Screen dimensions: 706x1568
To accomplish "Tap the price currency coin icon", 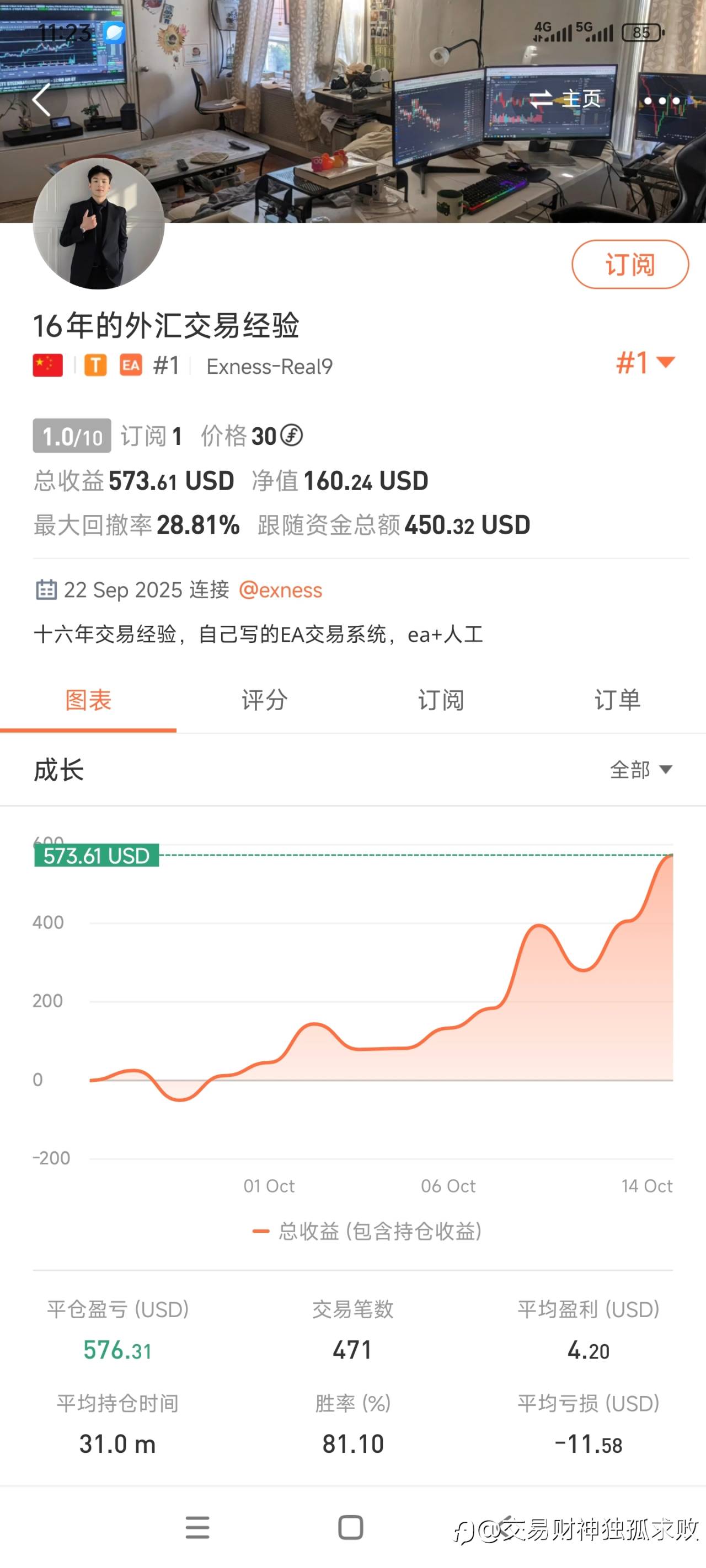I will (x=292, y=435).
